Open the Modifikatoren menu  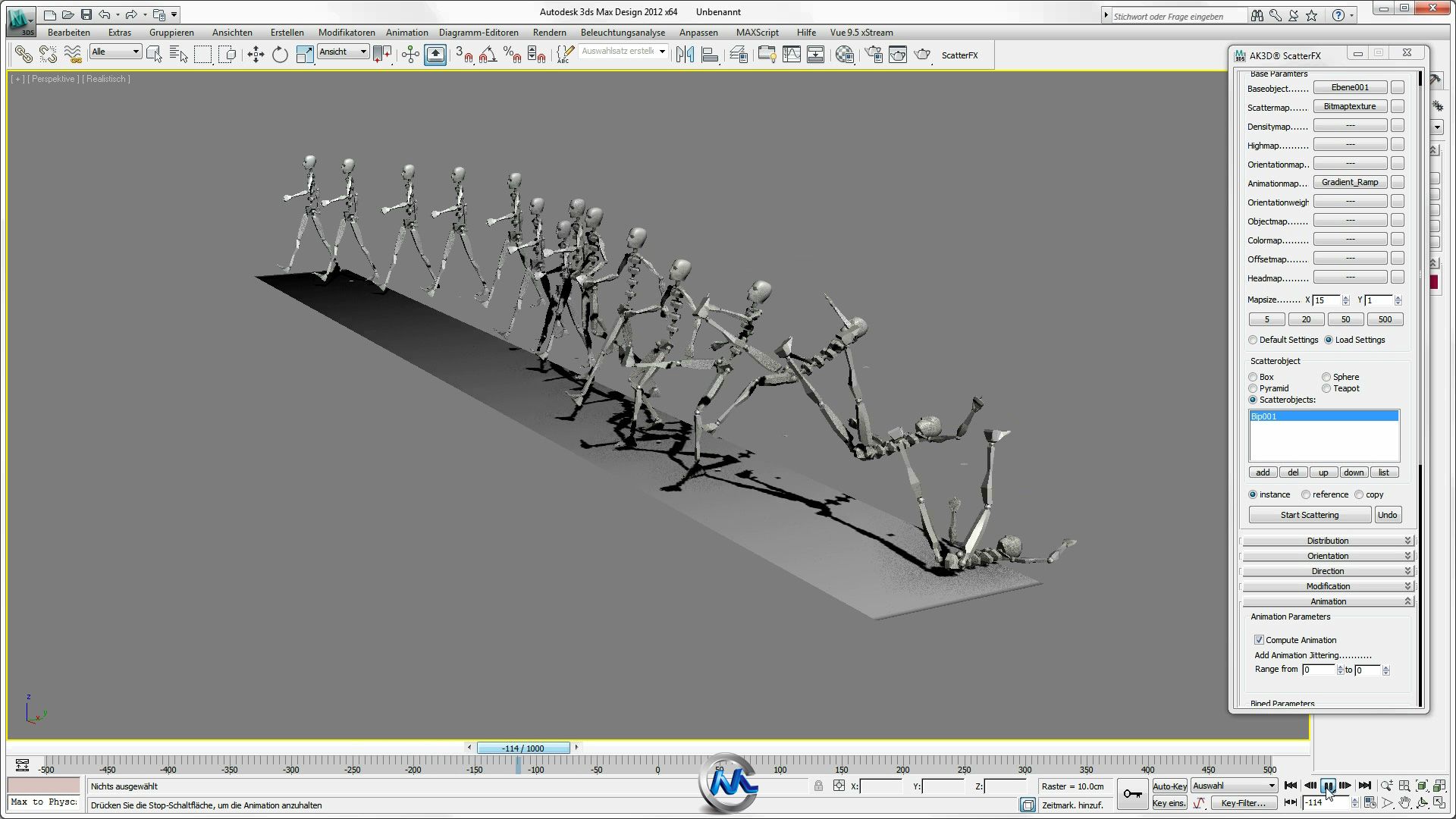coord(347,32)
